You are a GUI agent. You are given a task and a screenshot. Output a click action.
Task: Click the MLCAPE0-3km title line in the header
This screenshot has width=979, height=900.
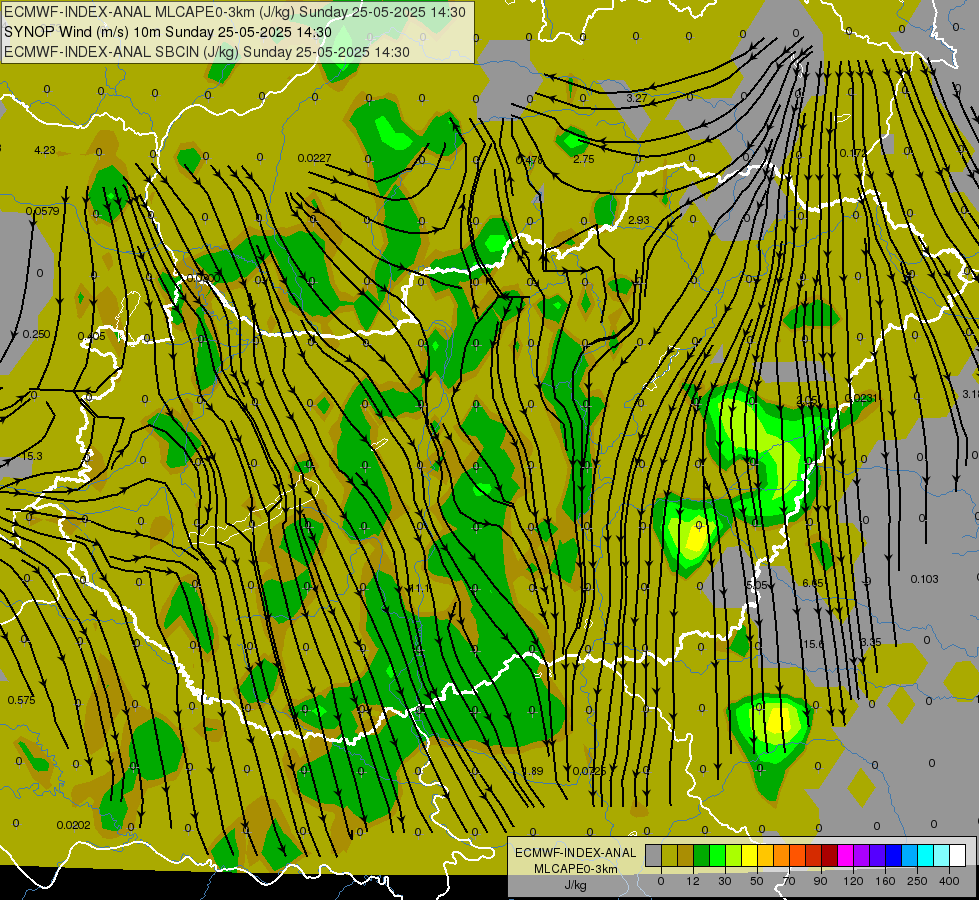(235, 12)
